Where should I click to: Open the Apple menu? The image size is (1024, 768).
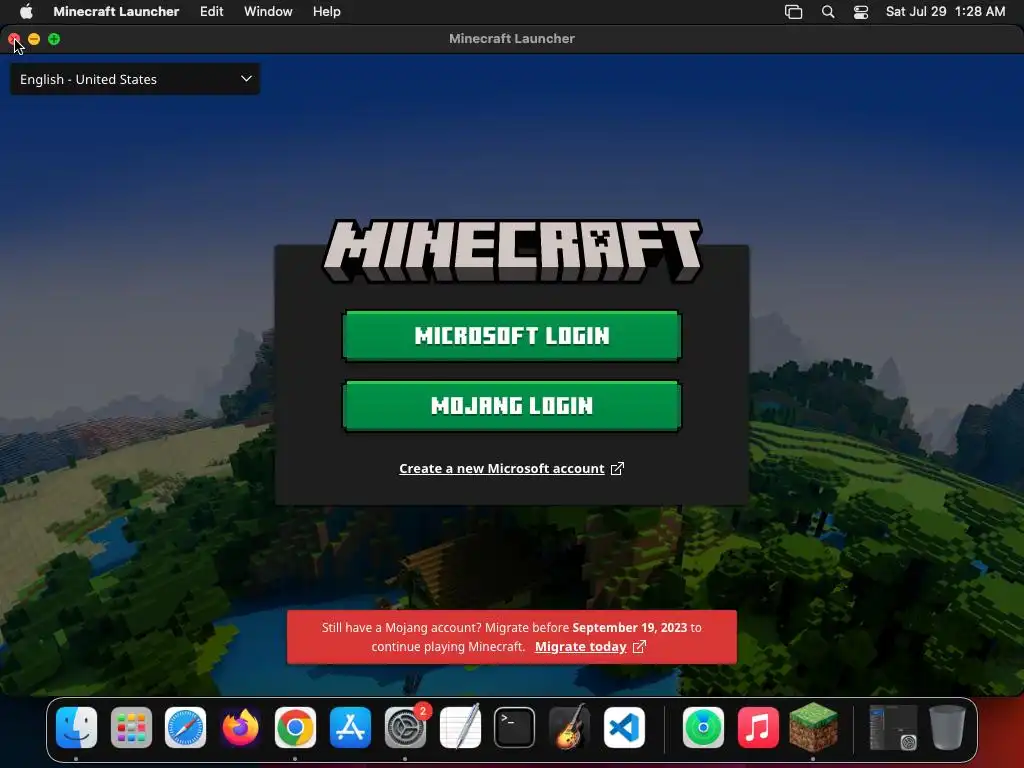point(26,11)
